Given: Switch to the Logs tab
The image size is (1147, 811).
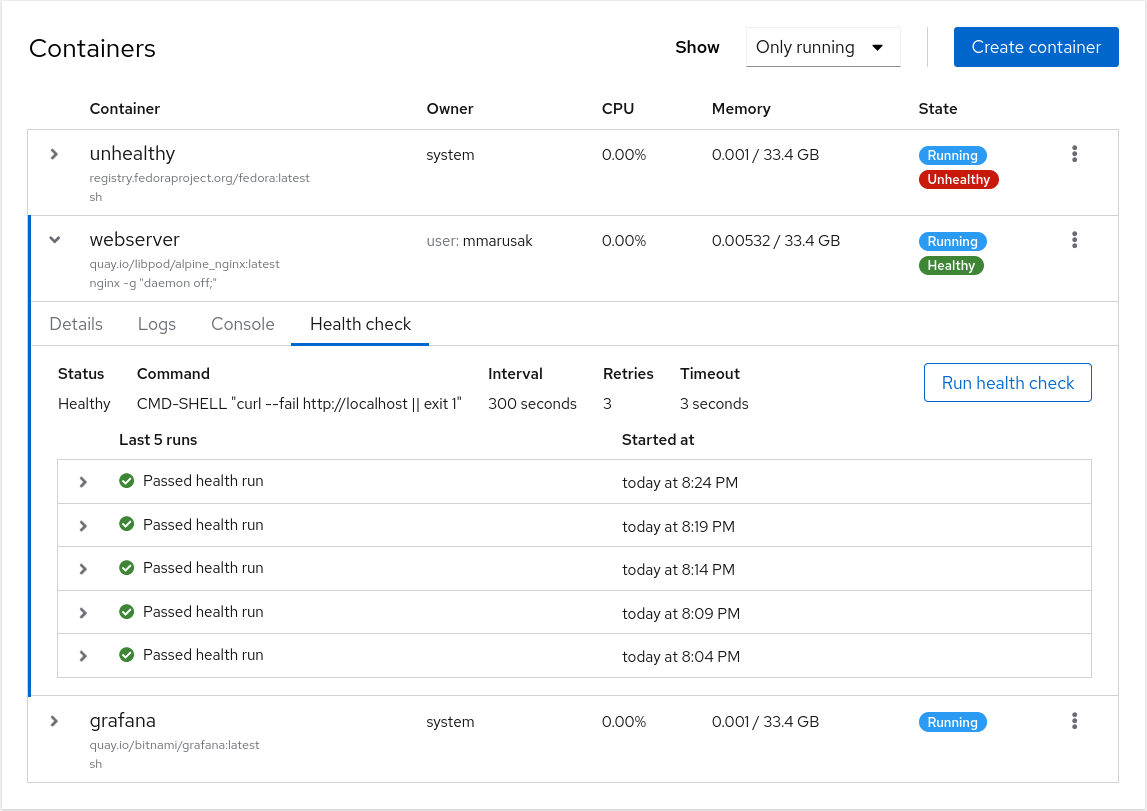Looking at the screenshot, I should (x=157, y=324).
